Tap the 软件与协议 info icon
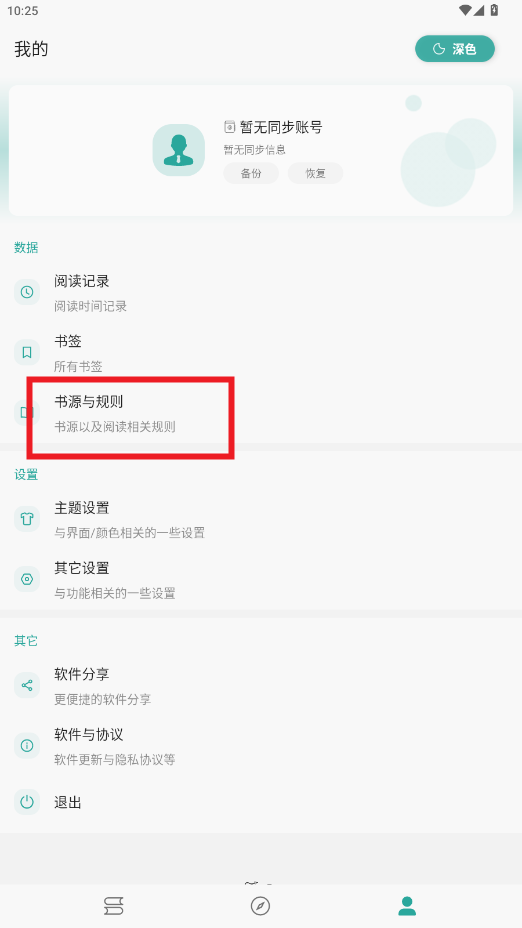This screenshot has width=522, height=928. click(27, 746)
